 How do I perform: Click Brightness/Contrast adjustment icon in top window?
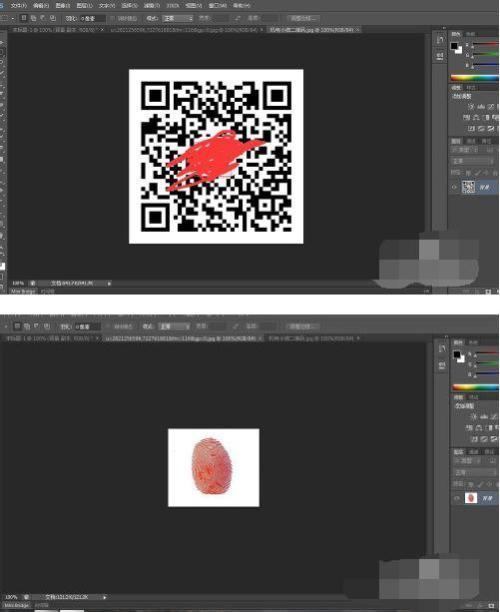pos(472,107)
